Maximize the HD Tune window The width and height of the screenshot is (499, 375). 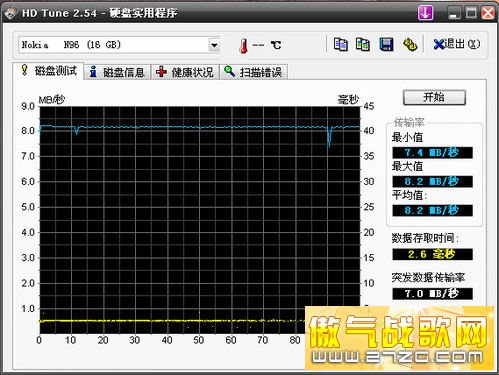click(x=471, y=13)
